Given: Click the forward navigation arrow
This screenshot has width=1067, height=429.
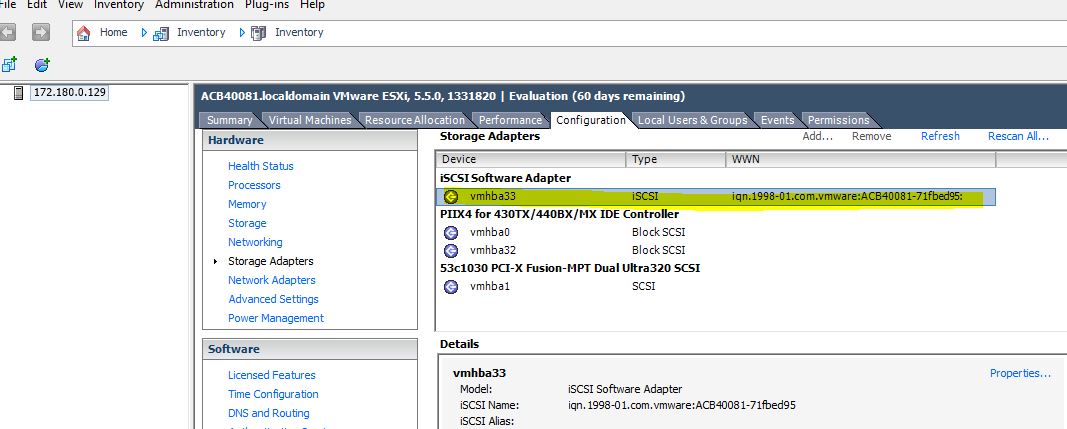Looking at the screenshot, I should click(41, 32).
